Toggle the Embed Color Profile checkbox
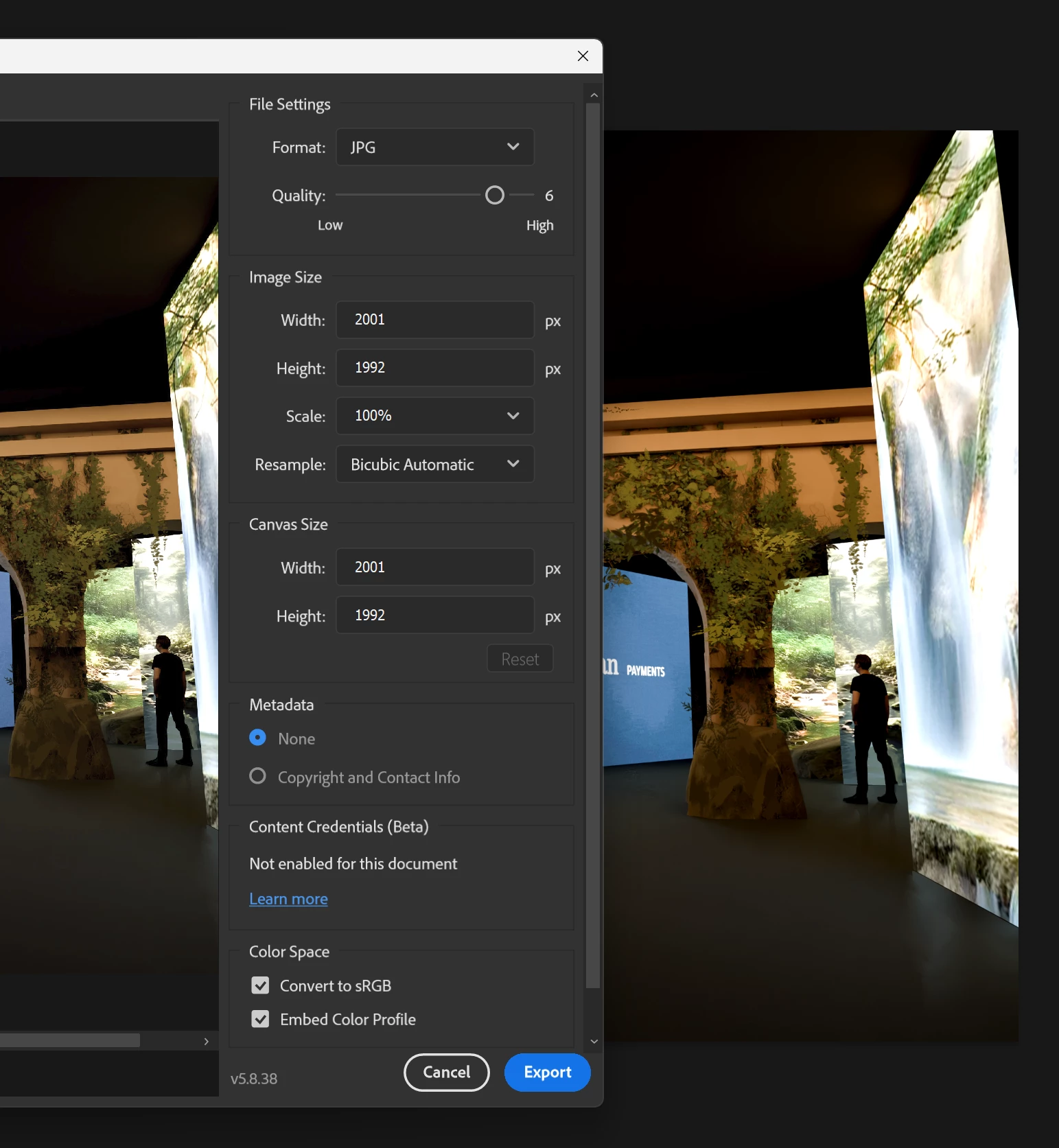 point(260,1019)
